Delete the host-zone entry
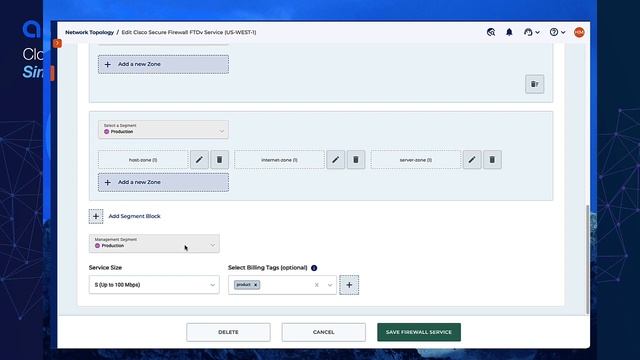Image resolution: width=640 pixels, height=360 pixels. [x=220, y=160]
